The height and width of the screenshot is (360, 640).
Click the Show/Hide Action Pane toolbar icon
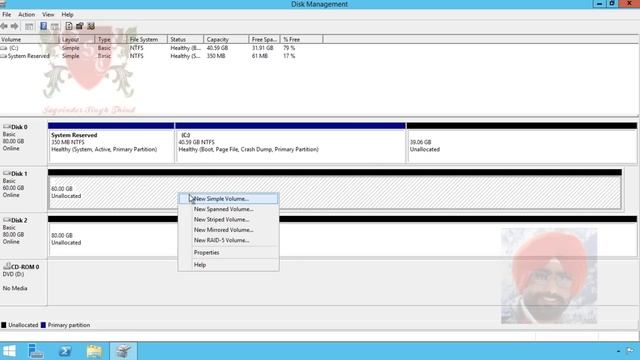pyautogui.click(x=55, y=26)
